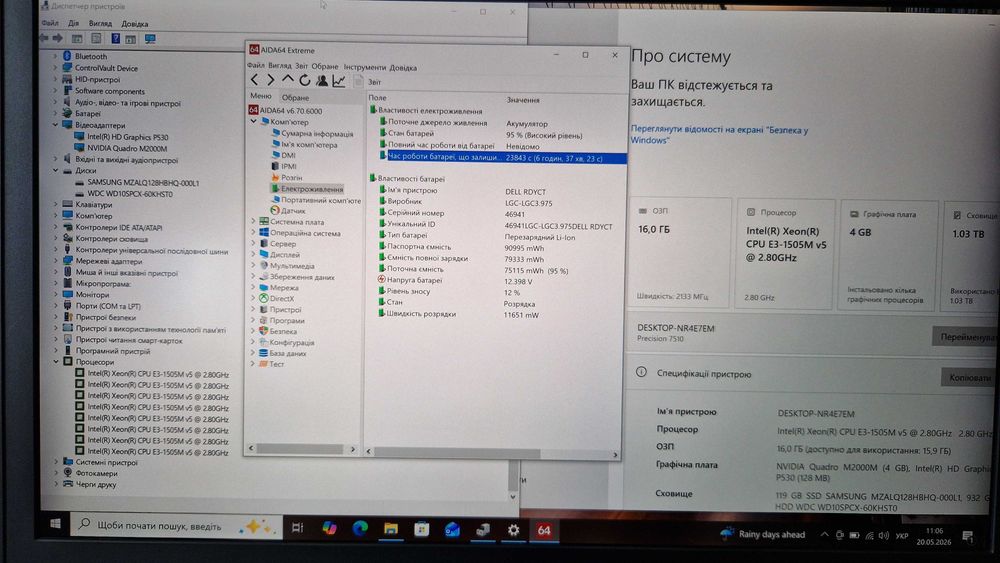The image size is (1000, 563).
Task: Expand Дисплей node in AIDA64
Action: [x=253, y=254]
